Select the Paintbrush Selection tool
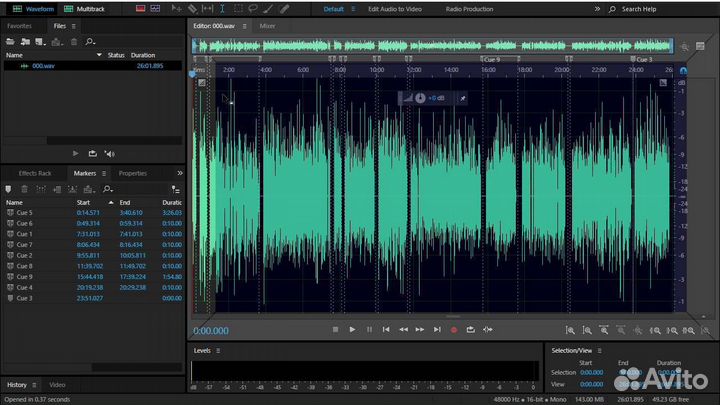This screenshot has height=405, width=720. click(x=269, y=9)
